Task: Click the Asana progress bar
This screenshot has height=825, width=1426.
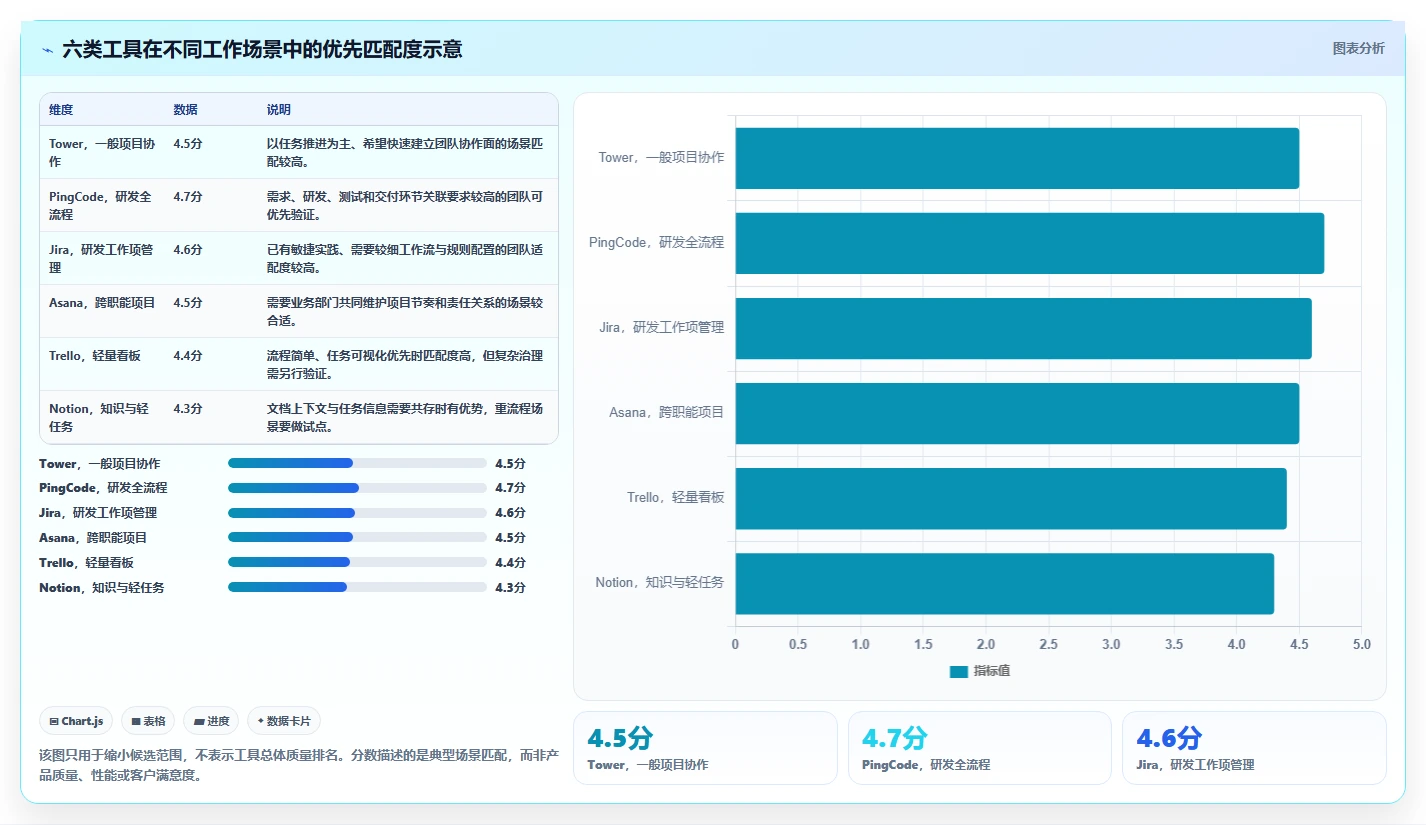Action: (x=357, y=538)
